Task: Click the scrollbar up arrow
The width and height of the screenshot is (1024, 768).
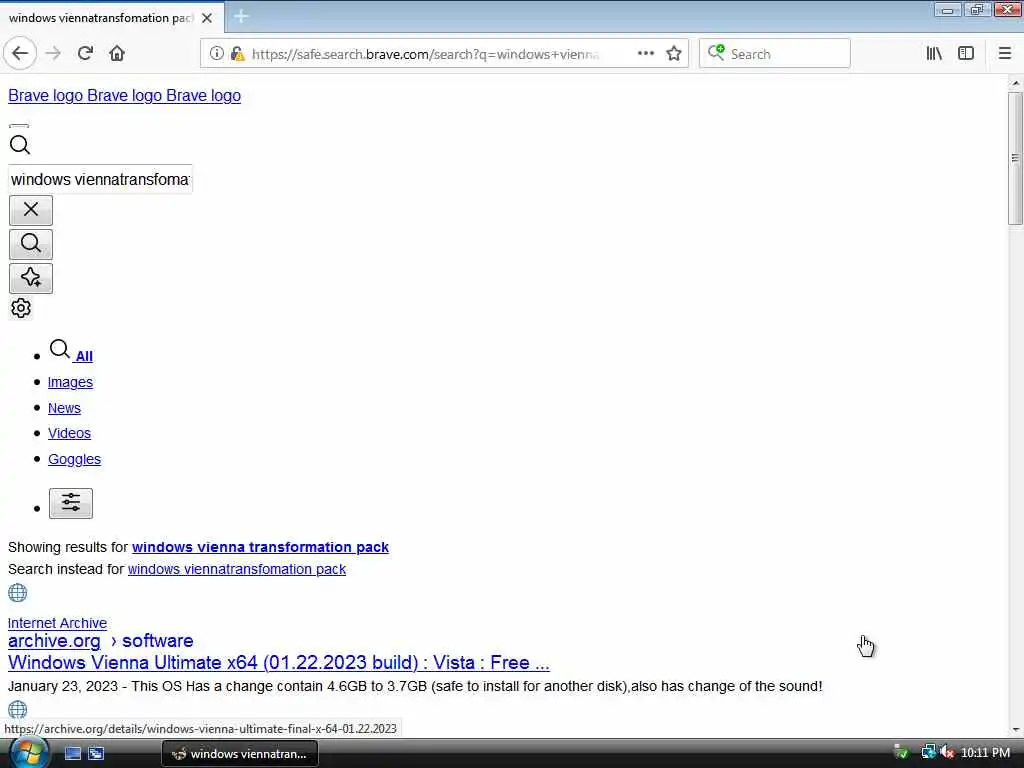Action: (1015, 83)
